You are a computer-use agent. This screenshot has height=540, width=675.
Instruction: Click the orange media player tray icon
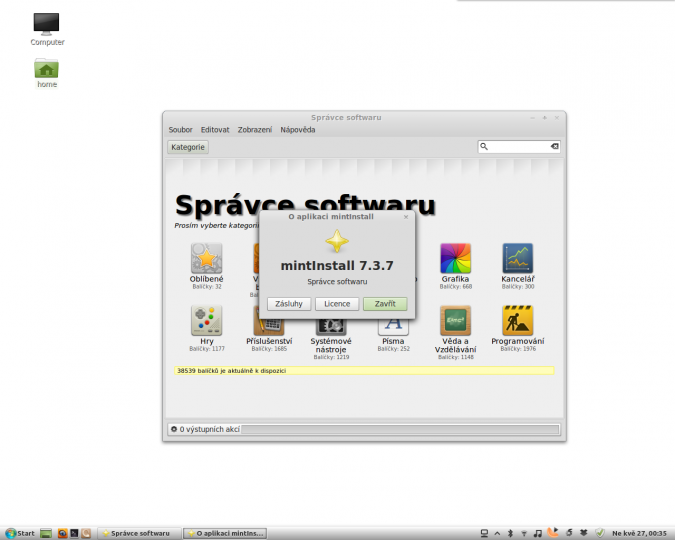[553, 532]
